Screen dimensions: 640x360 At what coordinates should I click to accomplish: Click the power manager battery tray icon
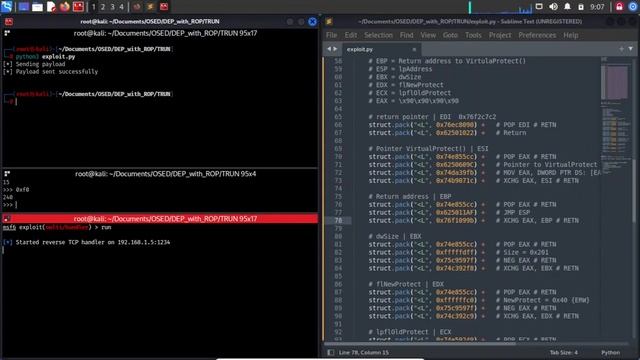coord(581,7)
